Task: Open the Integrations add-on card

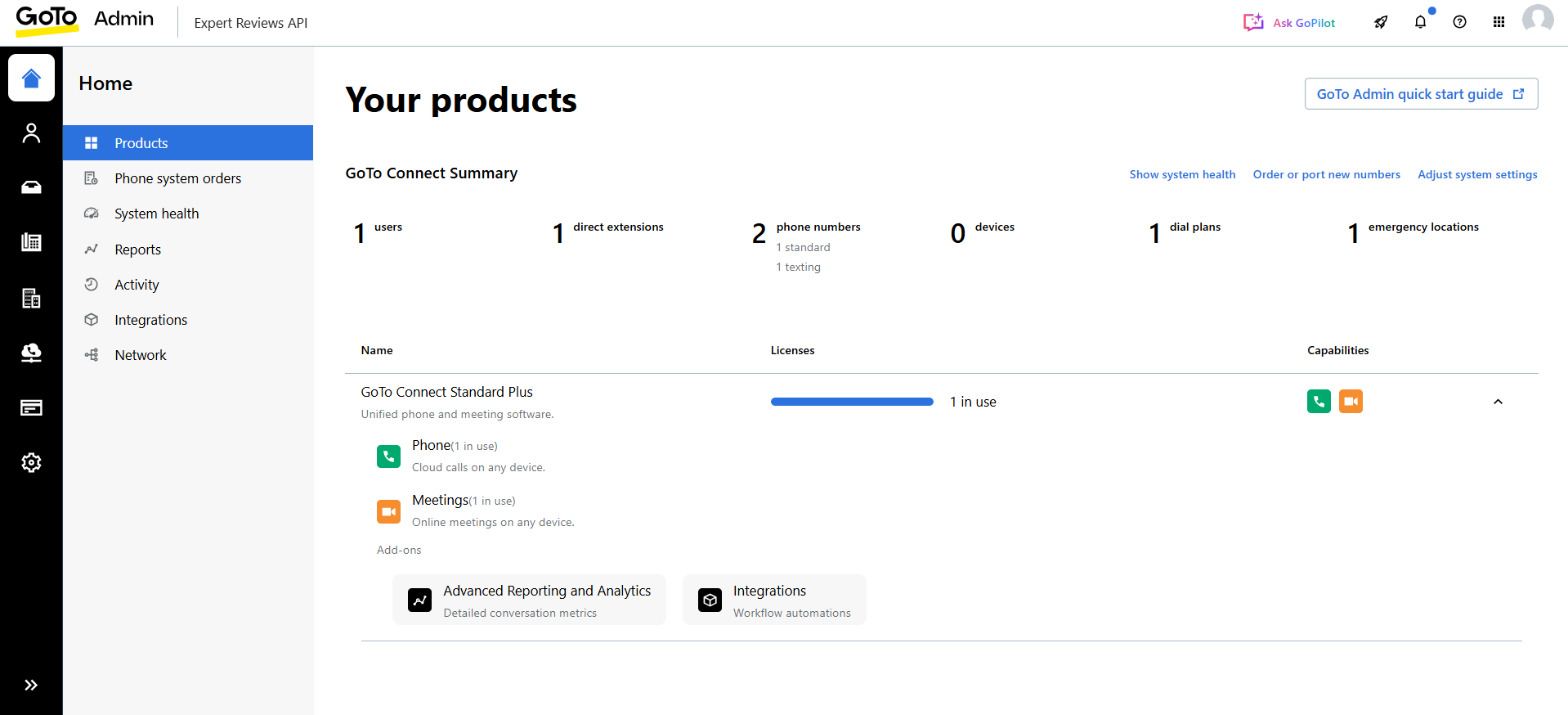Action: click(x=774, y=600)
